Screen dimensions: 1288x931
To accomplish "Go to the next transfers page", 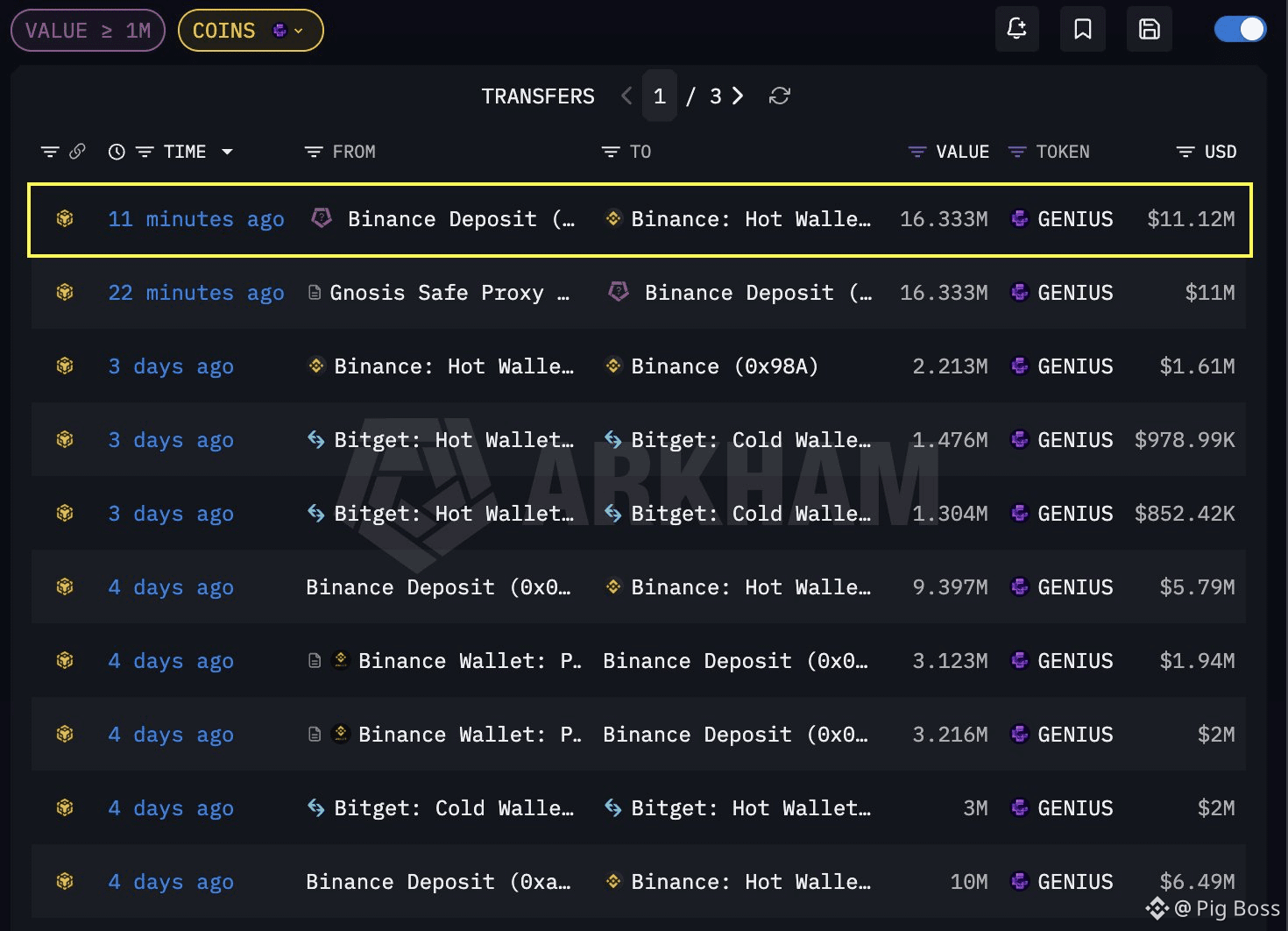I will pyautogui.click(x=738, y=96).
